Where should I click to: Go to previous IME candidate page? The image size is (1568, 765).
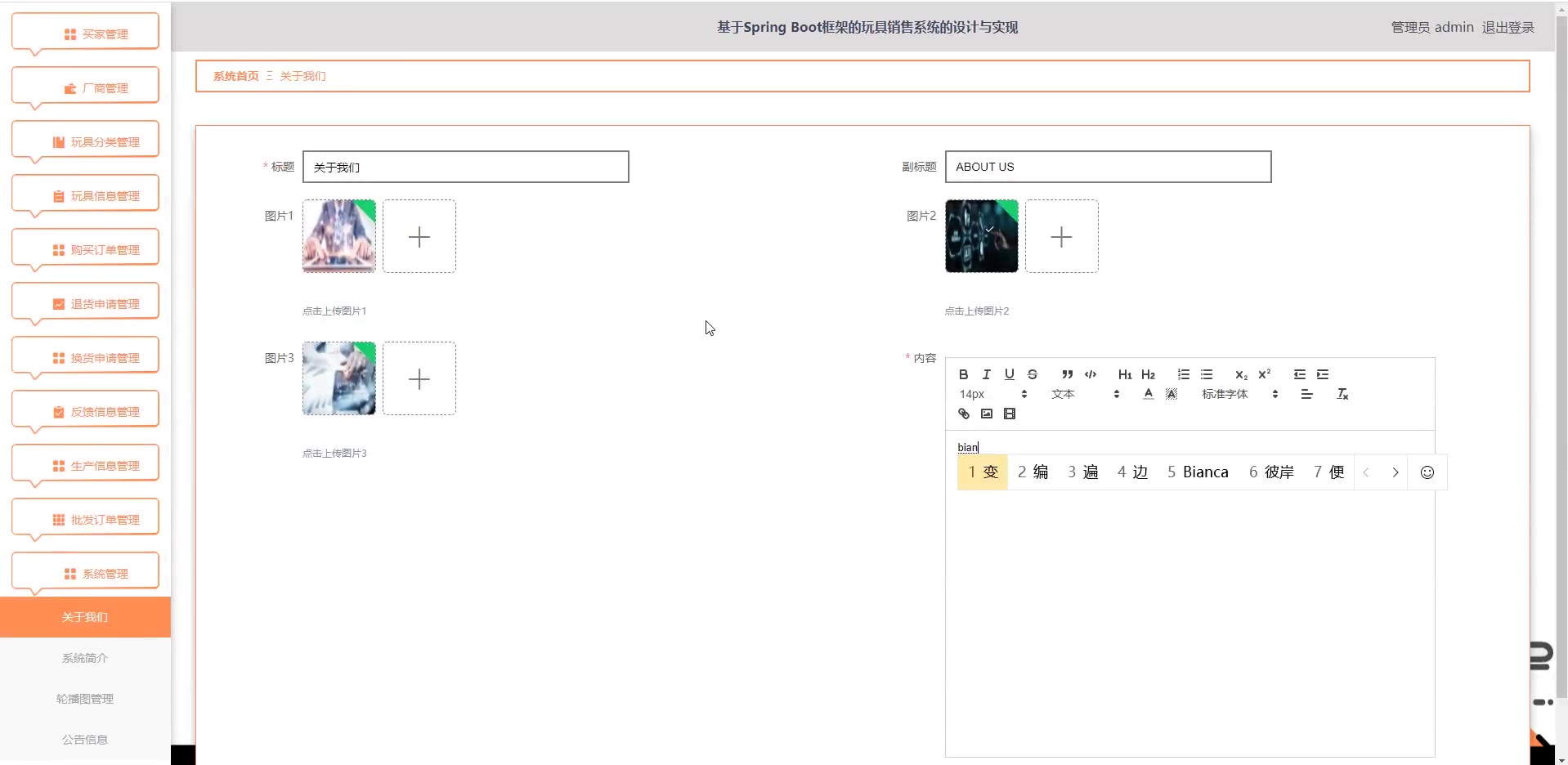pyautogui.click(x=1365, y=472)
